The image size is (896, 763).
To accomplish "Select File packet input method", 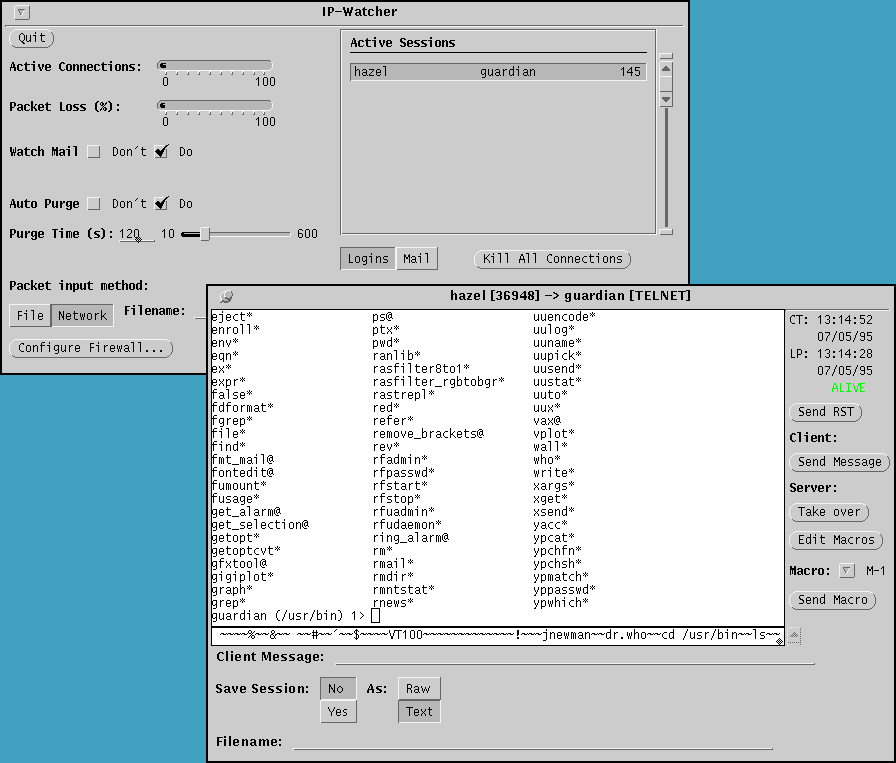I will point(30,315).
